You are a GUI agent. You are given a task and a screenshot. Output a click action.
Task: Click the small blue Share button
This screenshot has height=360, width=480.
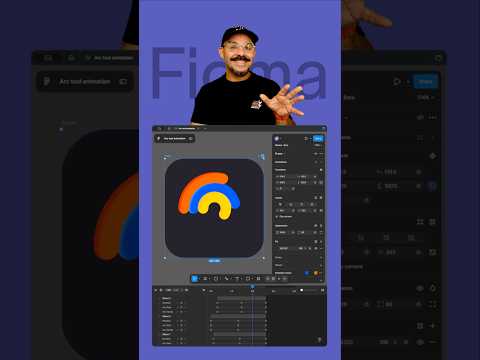(318, 138)
